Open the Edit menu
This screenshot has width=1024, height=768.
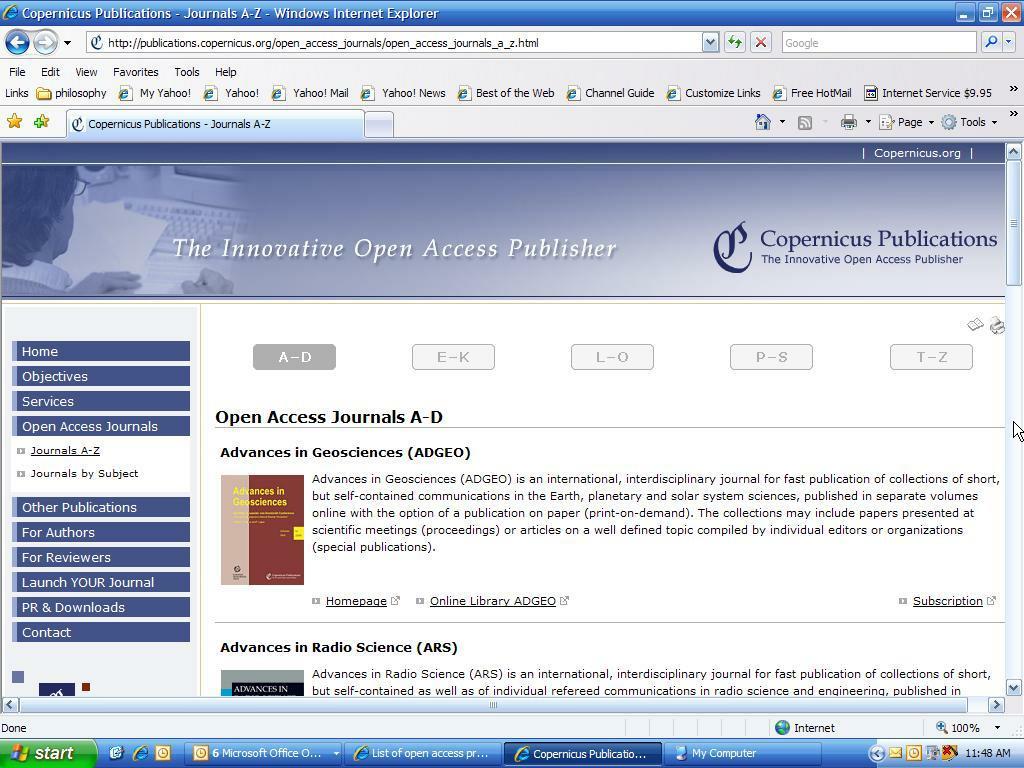click(x=50, y=72)
